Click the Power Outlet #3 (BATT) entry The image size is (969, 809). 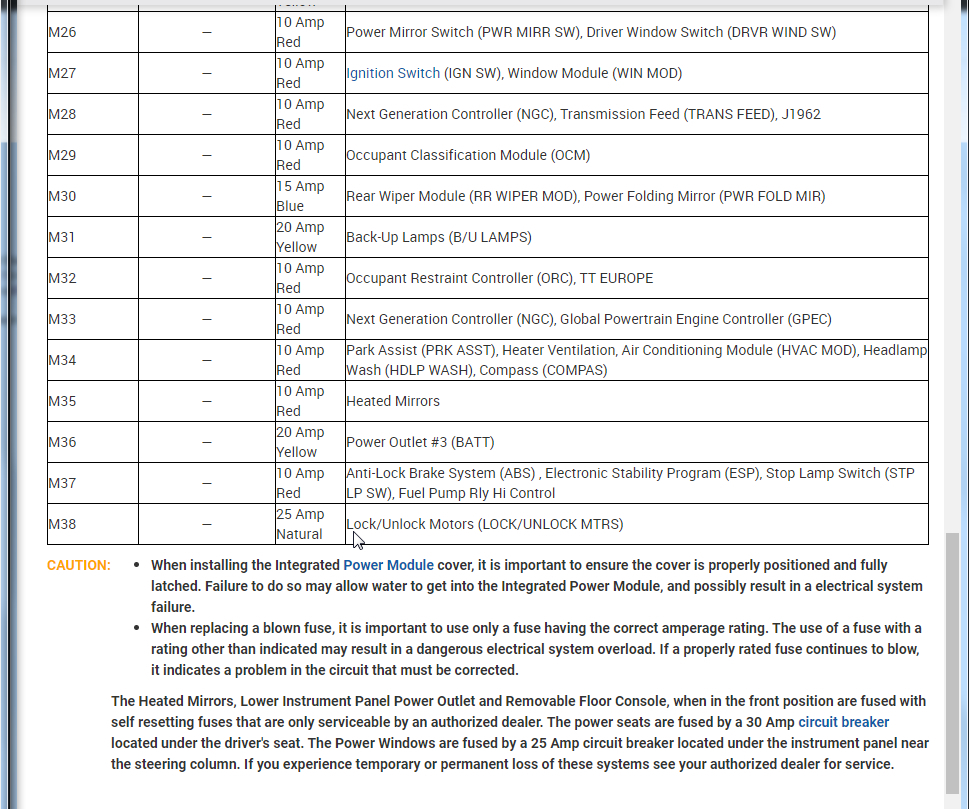420,443
